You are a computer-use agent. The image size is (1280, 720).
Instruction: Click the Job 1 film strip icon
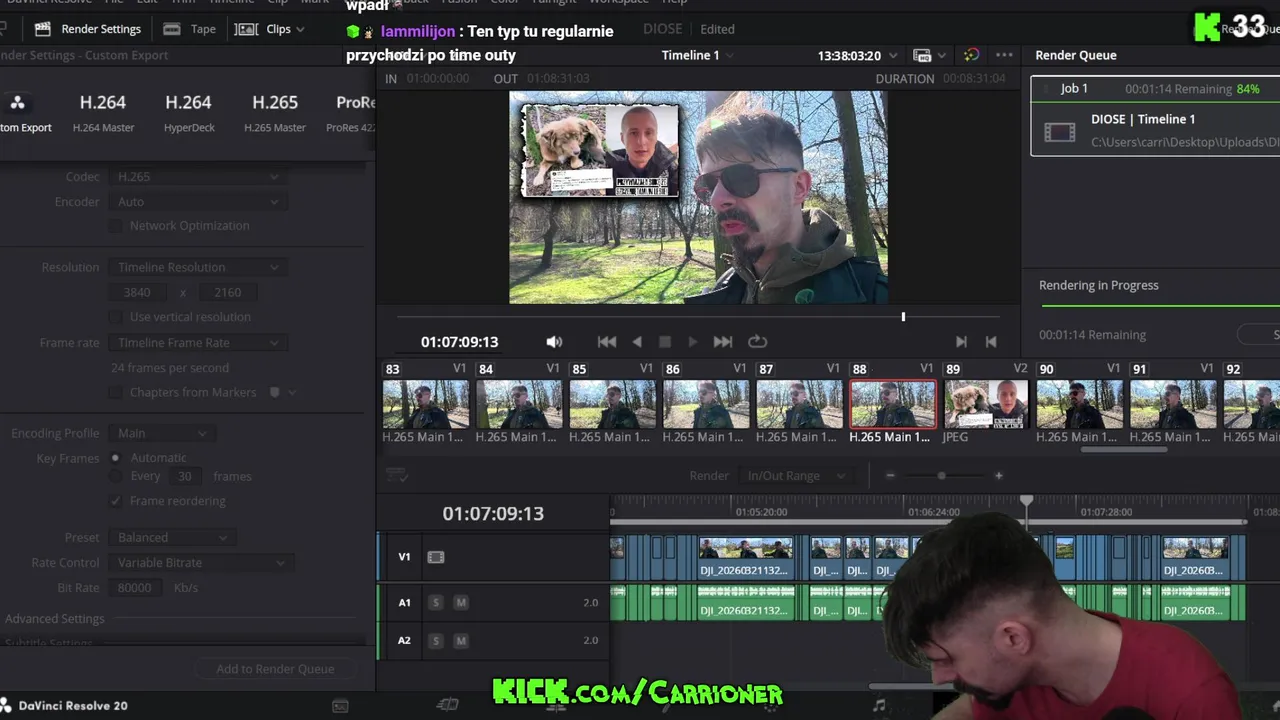1059,131
